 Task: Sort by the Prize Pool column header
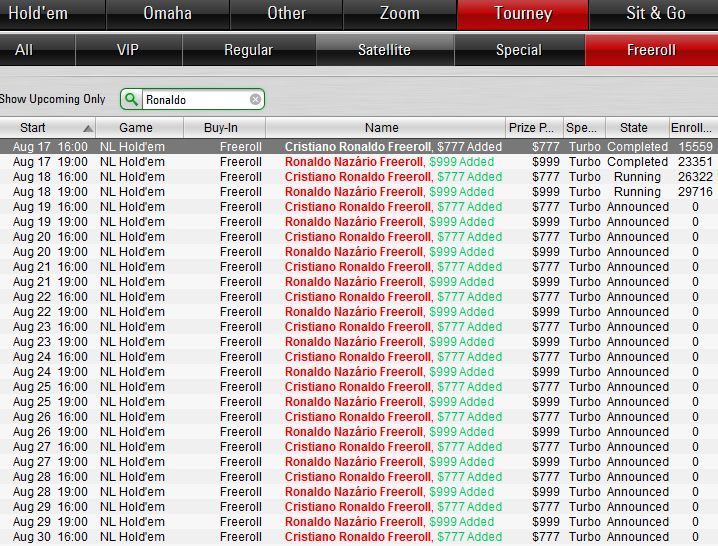pos(533,128)
